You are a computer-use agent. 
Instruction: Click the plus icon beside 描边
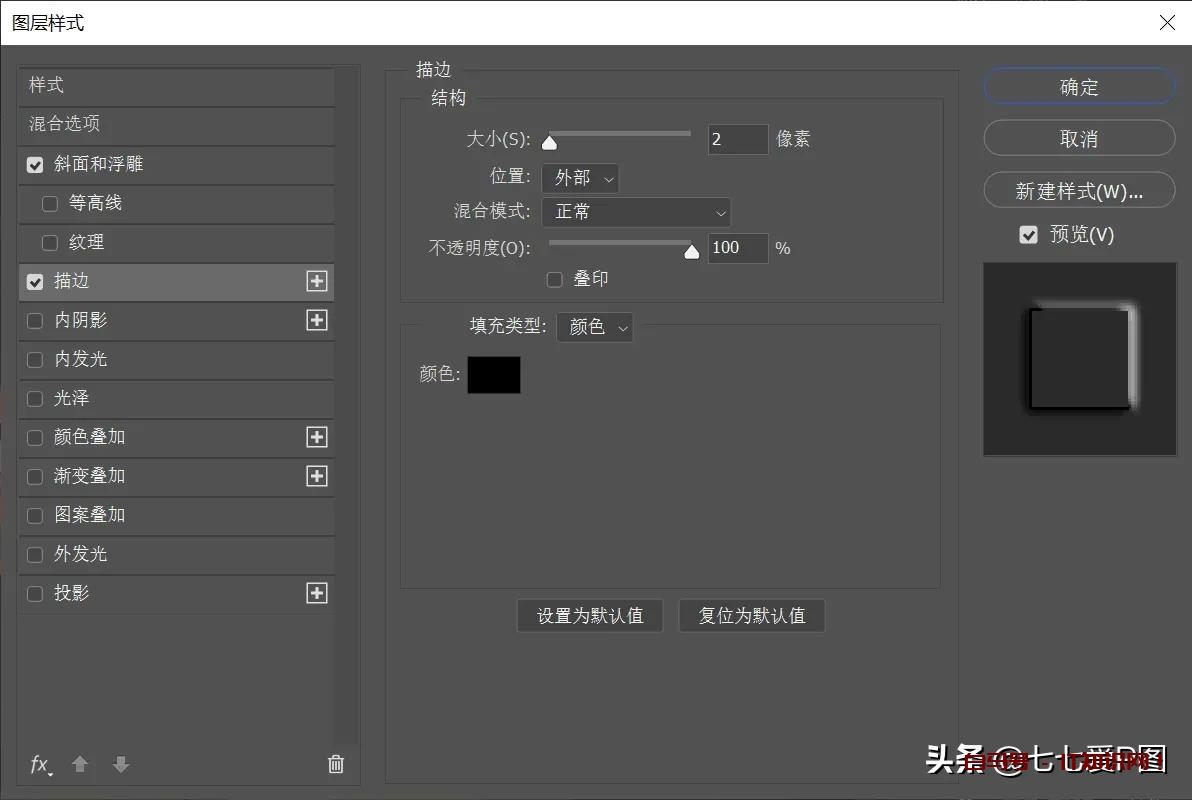pos(317,282)
